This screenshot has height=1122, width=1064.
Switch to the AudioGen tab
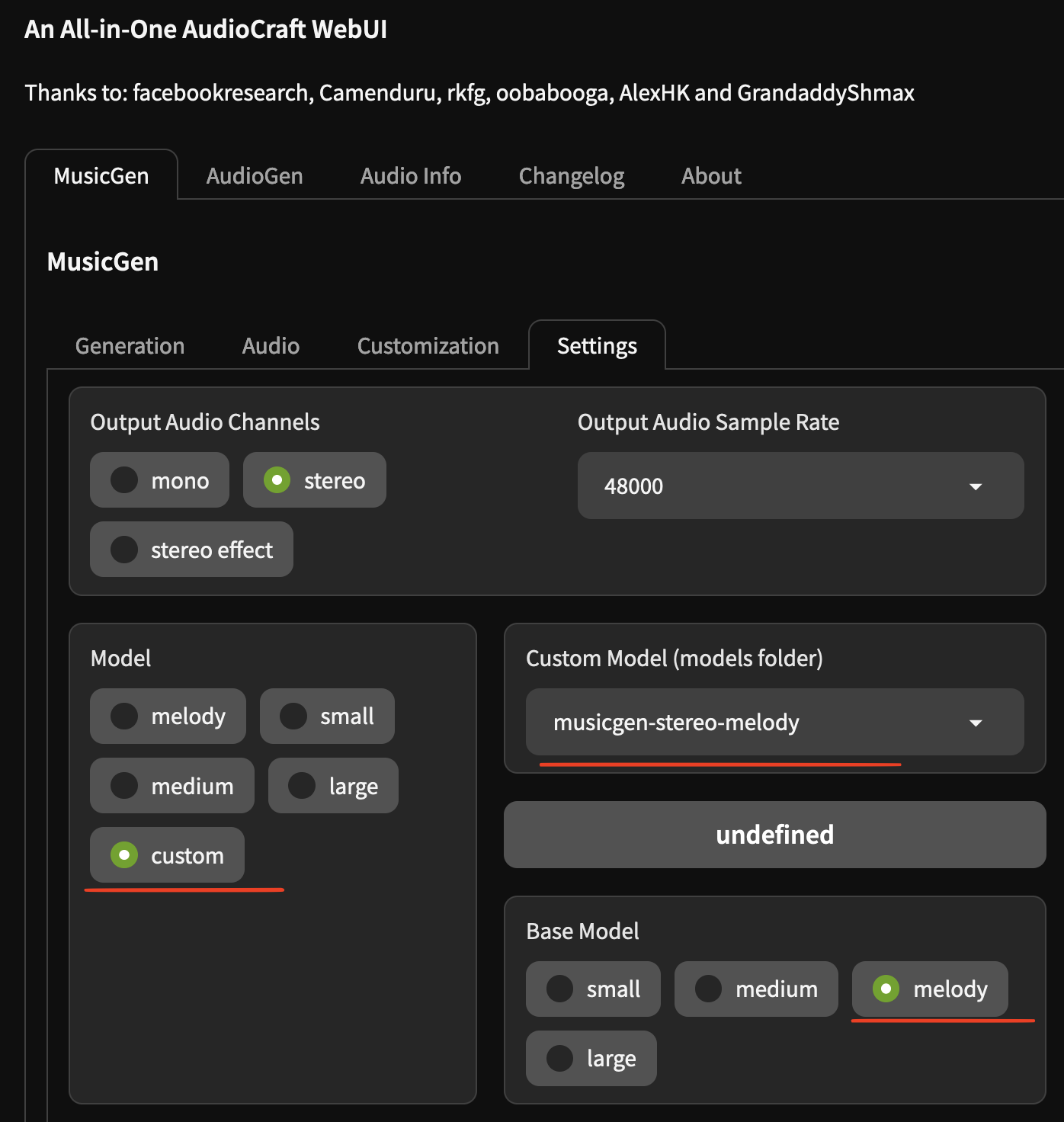[x=254, y=175]
